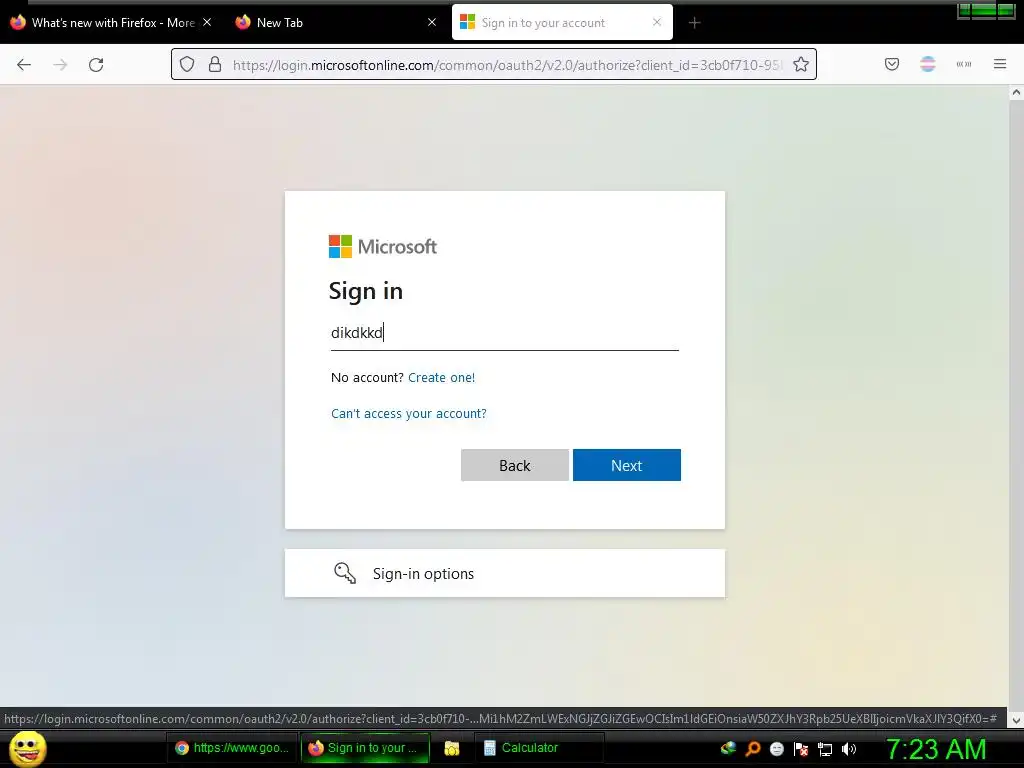
Task: Go back using the browser back arrow
Action: (x=24, y=65)
